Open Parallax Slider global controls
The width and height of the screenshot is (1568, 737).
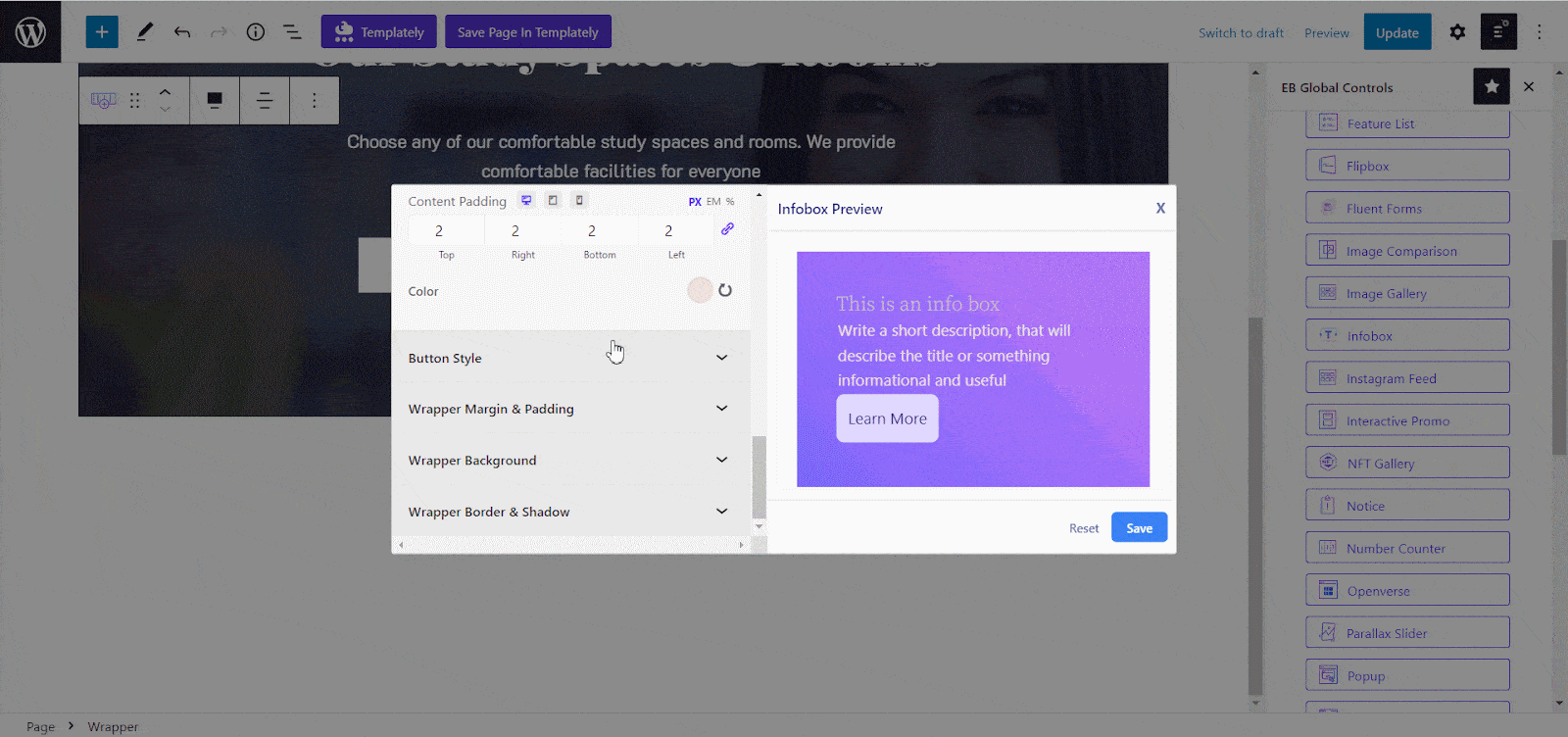[x=1407, y=633]
